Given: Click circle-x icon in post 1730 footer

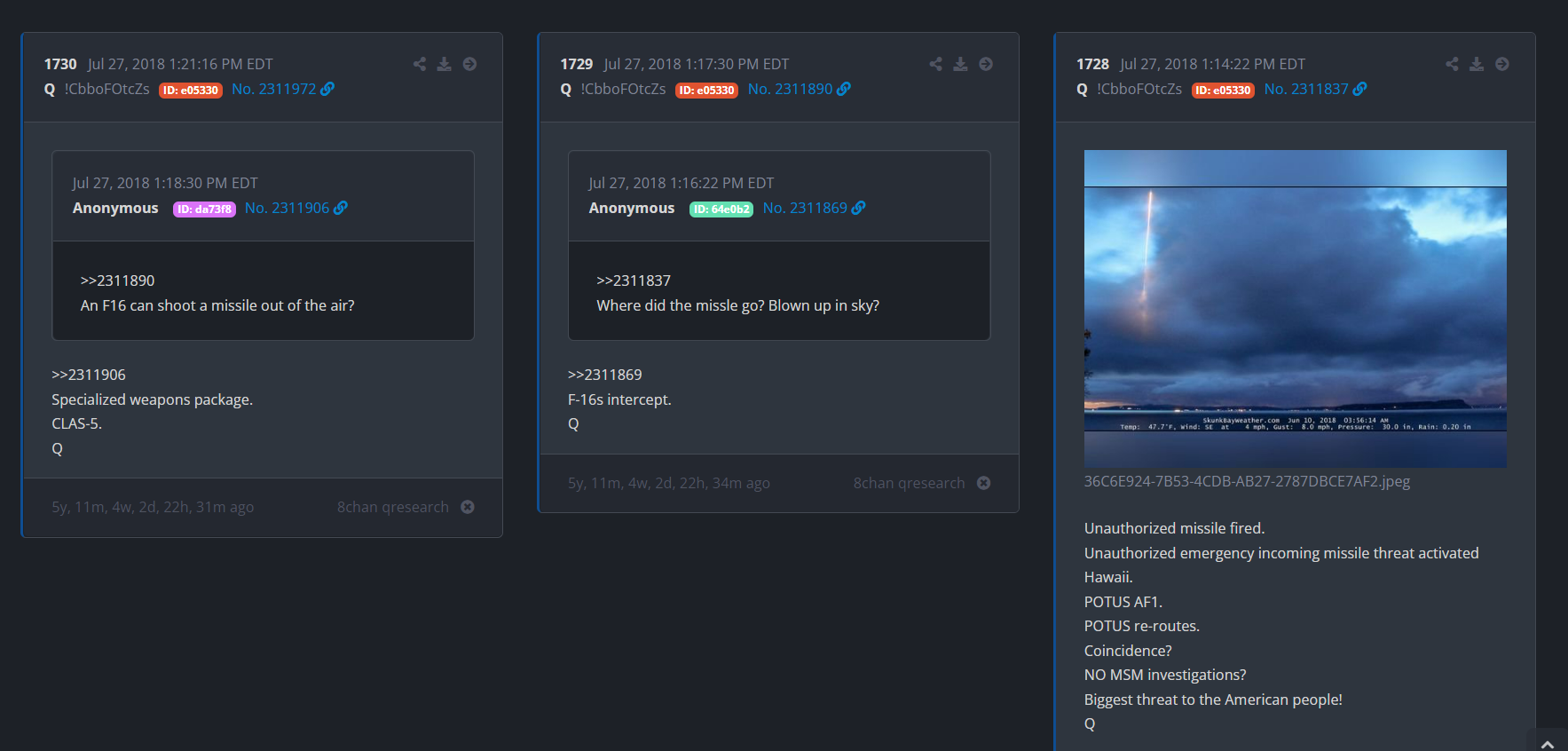Looking at the screenshot, I should coord(468,507).
